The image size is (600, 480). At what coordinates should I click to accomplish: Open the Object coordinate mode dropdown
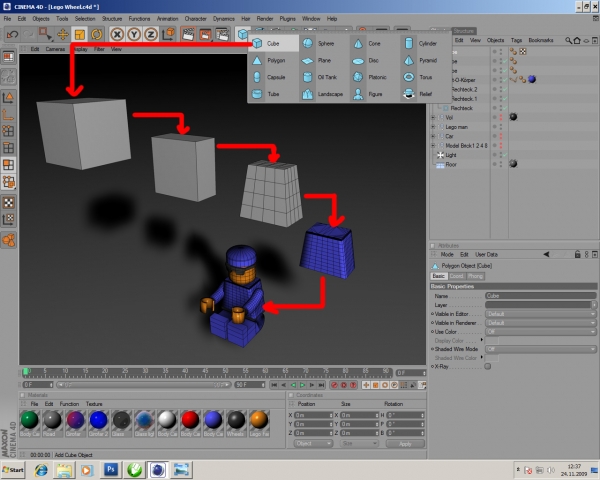pos(313,444)
